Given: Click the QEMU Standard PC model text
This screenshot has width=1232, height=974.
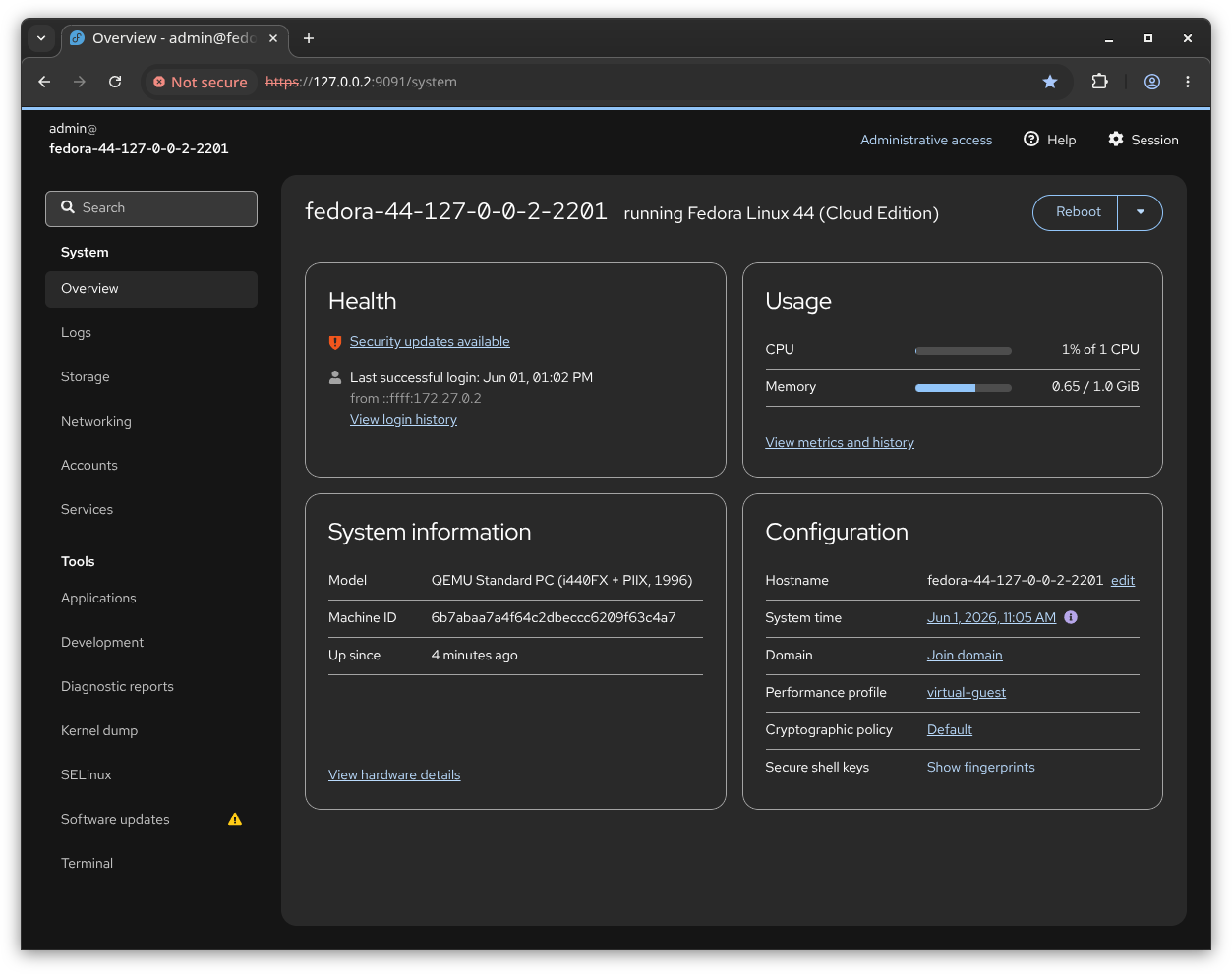Looking at the screenshot, I should click(561, 581).
